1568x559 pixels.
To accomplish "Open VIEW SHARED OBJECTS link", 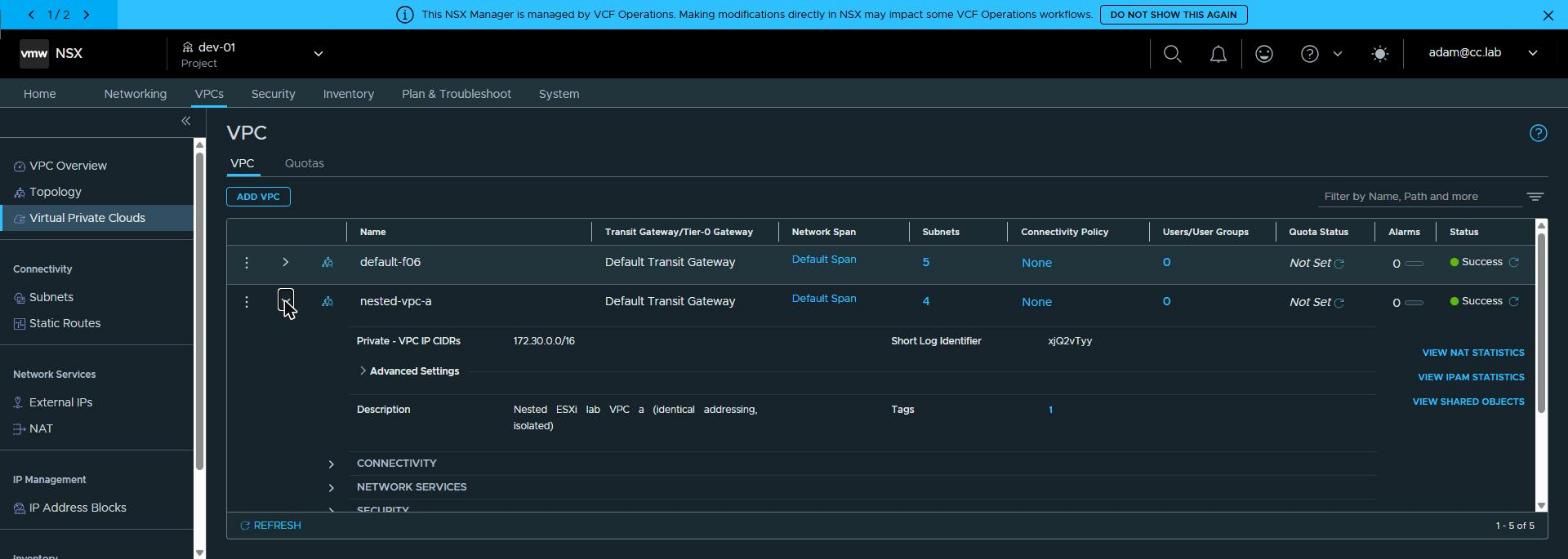I will coord(1468,402).
